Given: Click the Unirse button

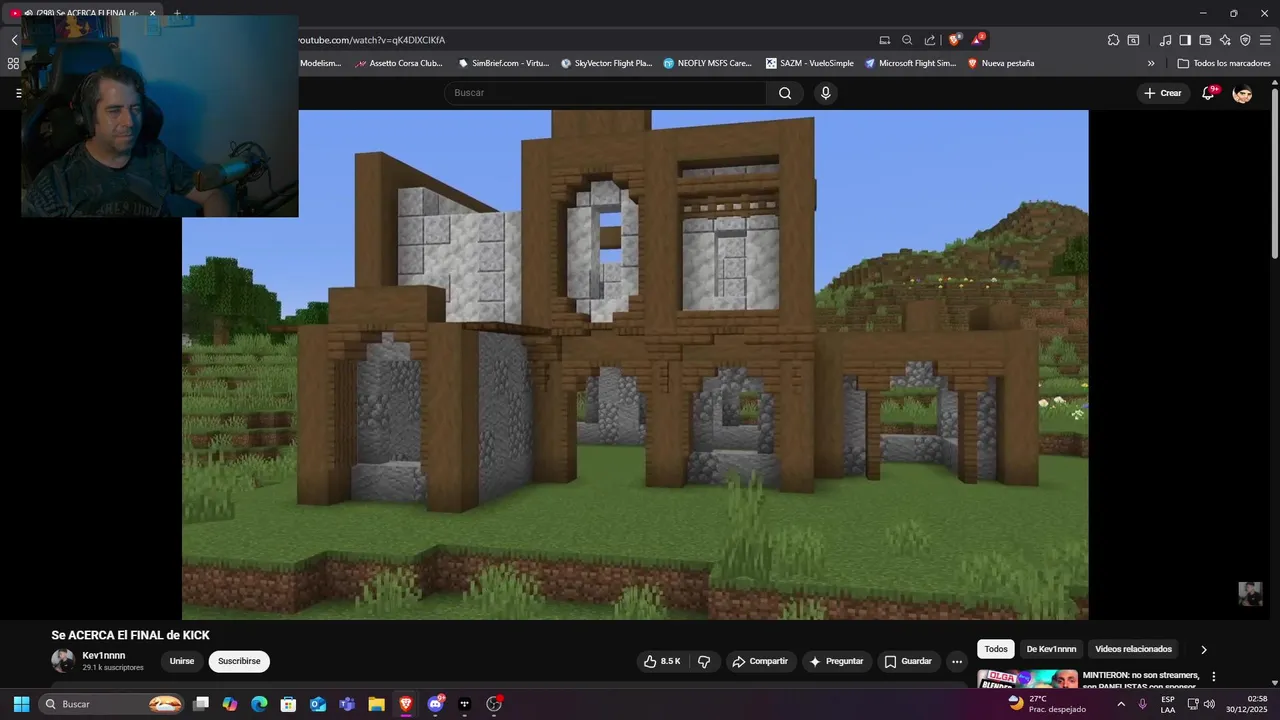Looking at the screenshot, I should tap(182, 661).
